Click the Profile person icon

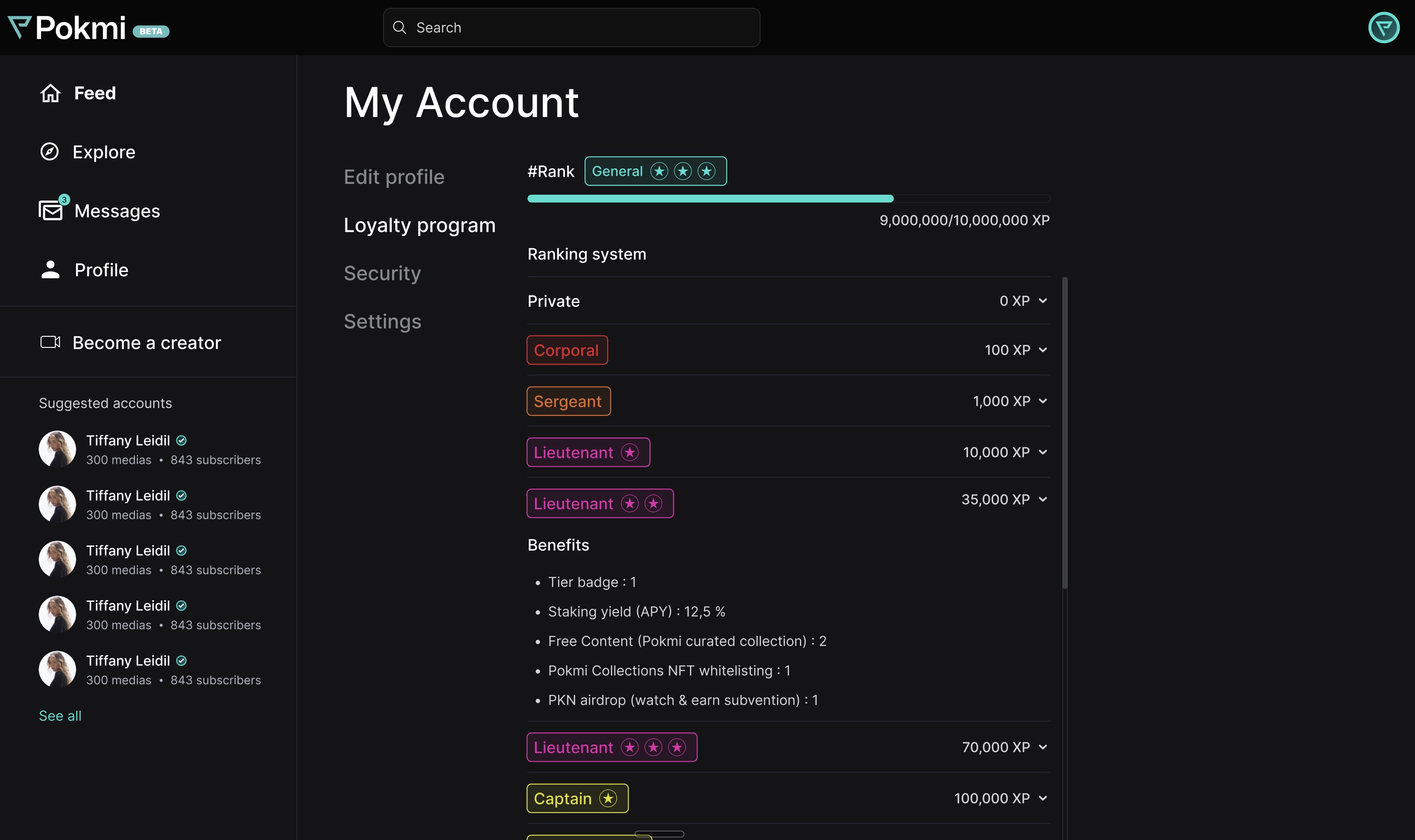50,269
